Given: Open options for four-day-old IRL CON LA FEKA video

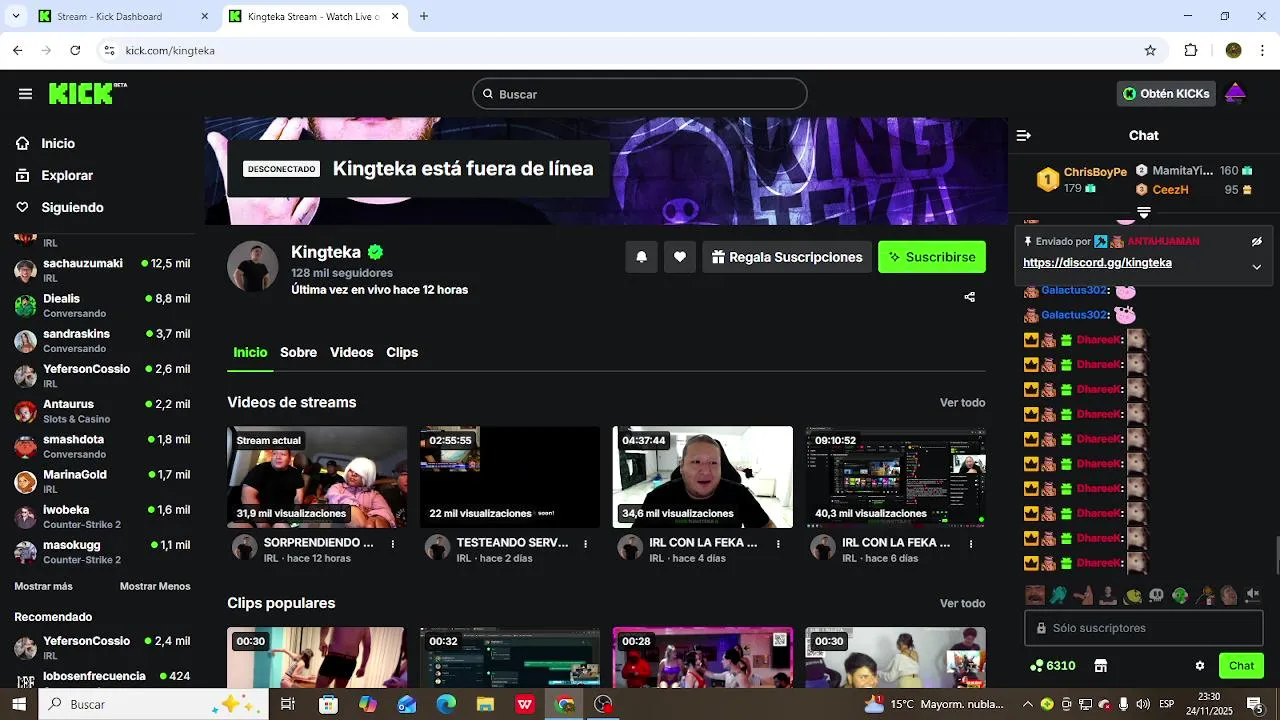Looking at the screenshot, I should click(779, 544).
